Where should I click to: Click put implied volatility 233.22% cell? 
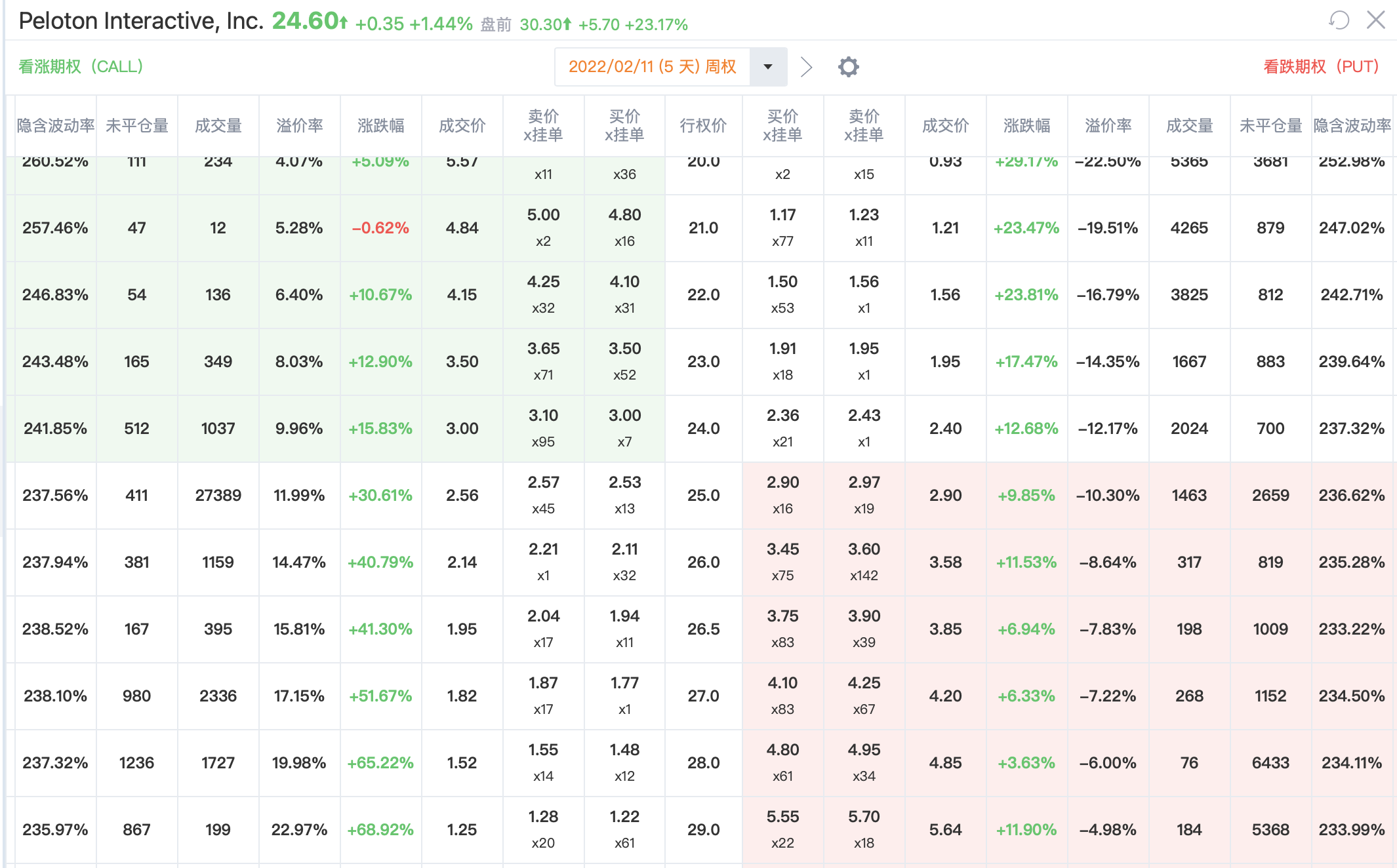[x=1352, y=629]
